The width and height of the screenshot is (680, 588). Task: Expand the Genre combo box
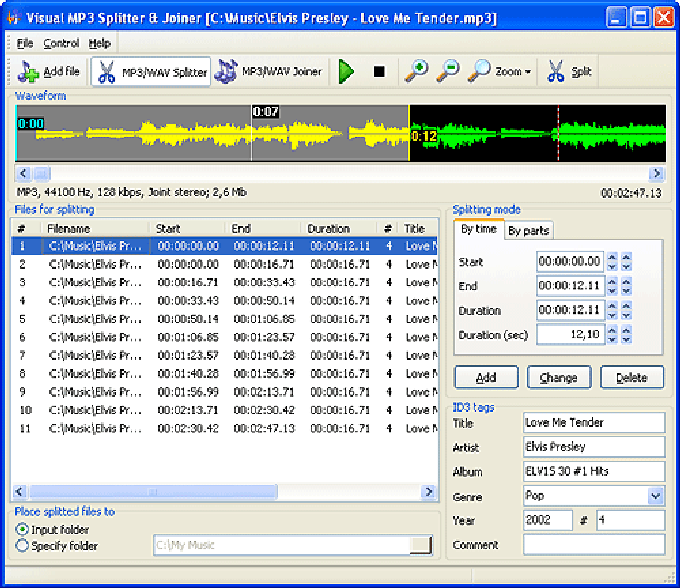[655, 496]
